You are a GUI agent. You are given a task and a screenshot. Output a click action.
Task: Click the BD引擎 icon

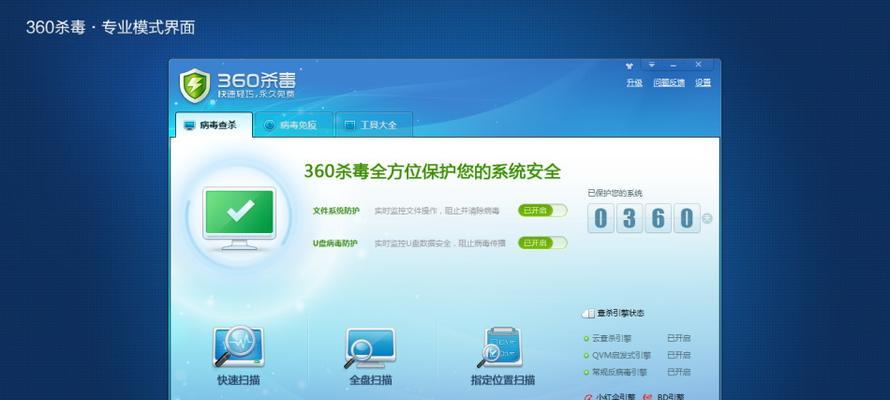(x=647, y=397)
